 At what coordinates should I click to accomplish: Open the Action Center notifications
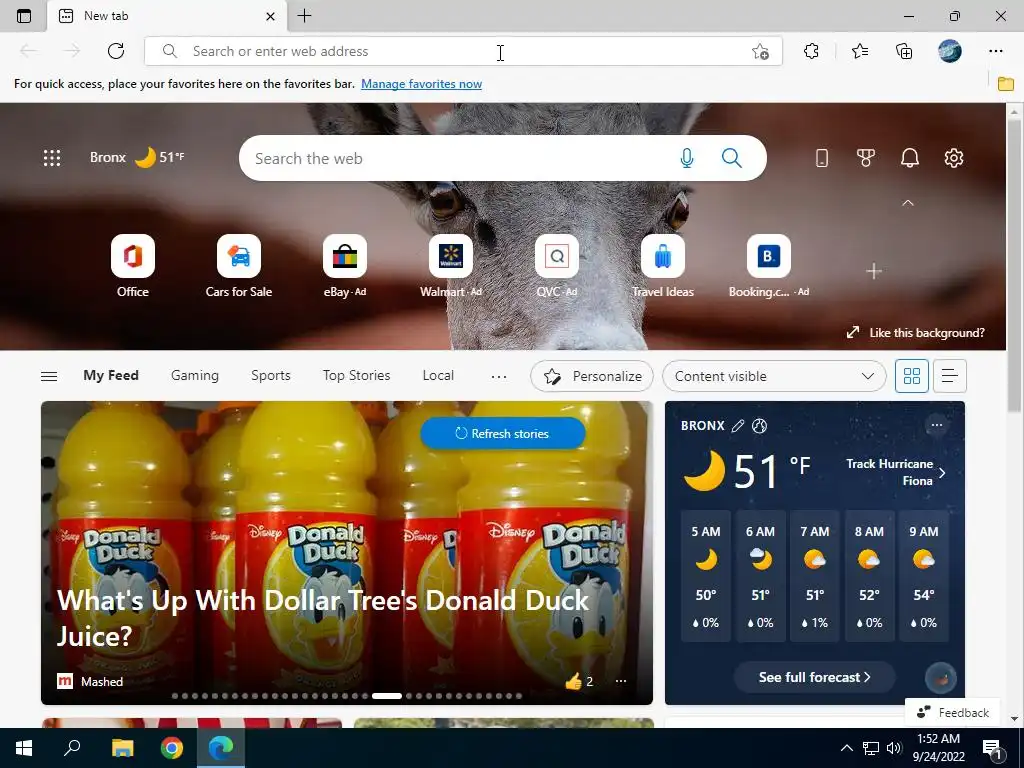point(993,748)
